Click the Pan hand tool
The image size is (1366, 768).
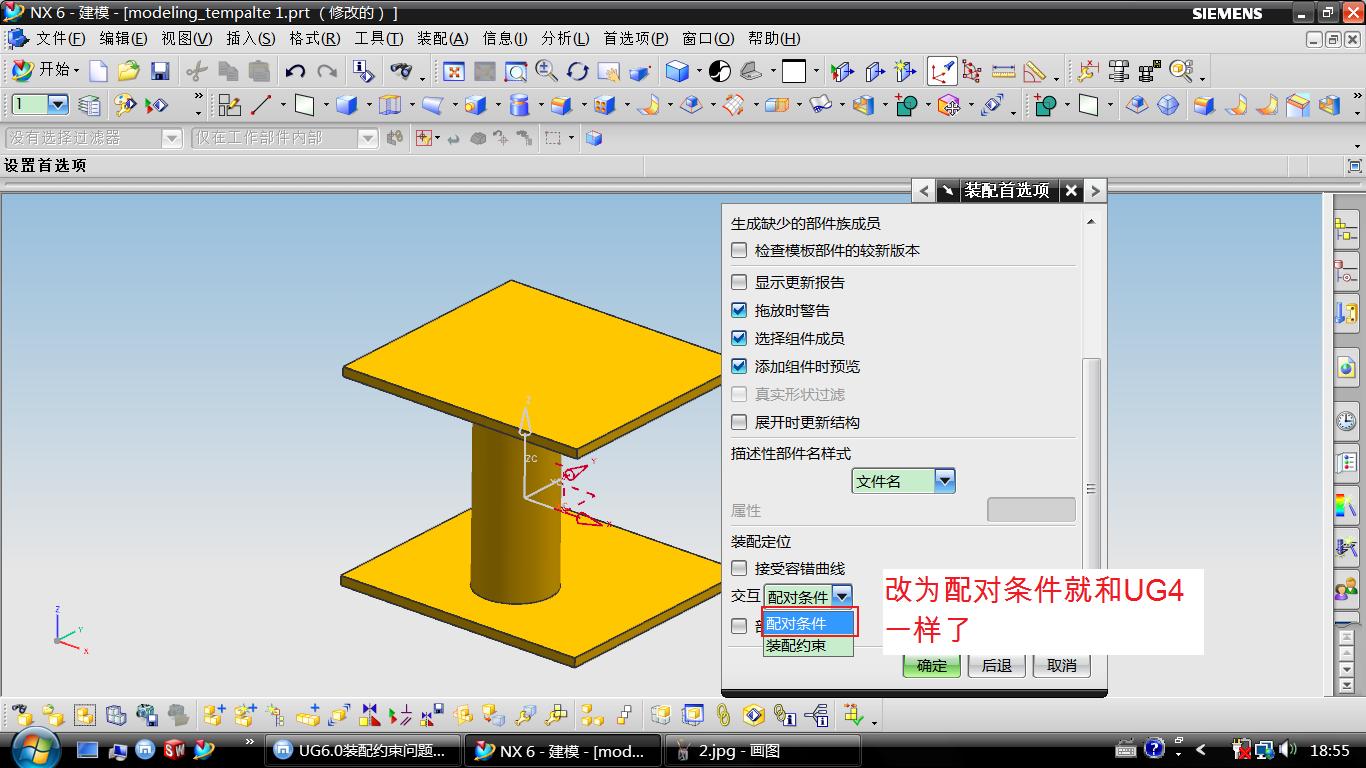(x=608, y=71)
